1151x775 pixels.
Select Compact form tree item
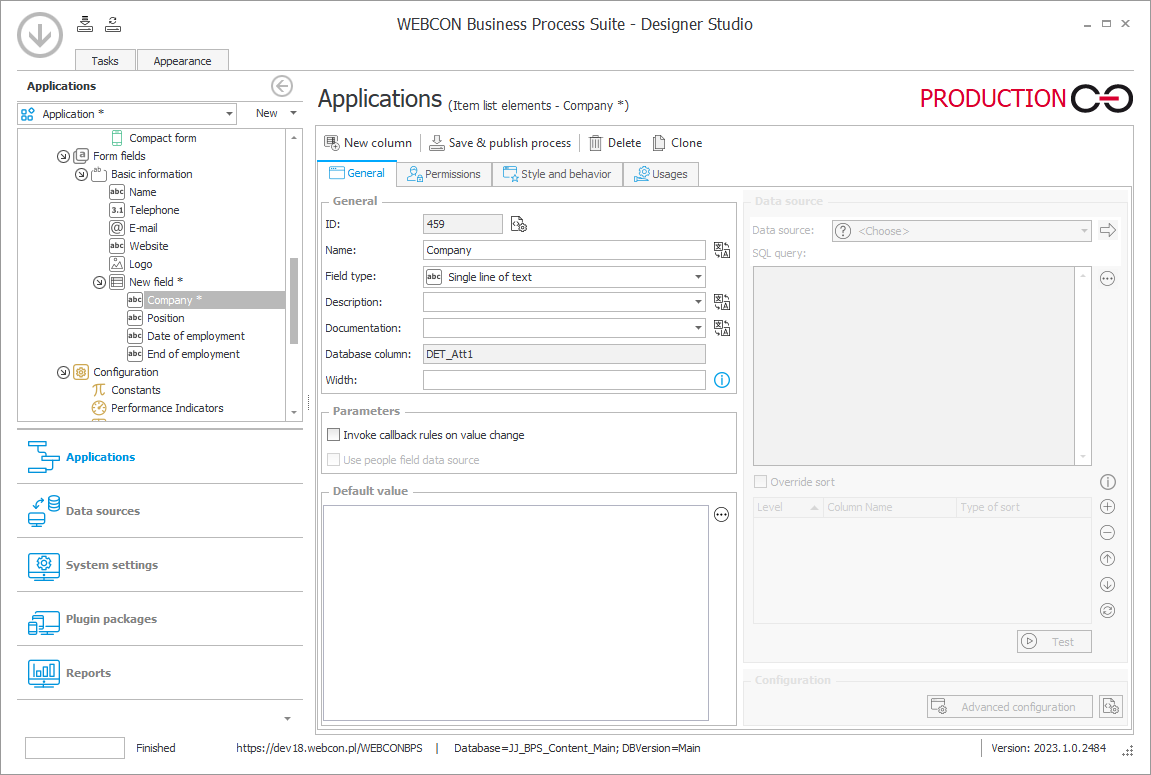tap(163, 138)
